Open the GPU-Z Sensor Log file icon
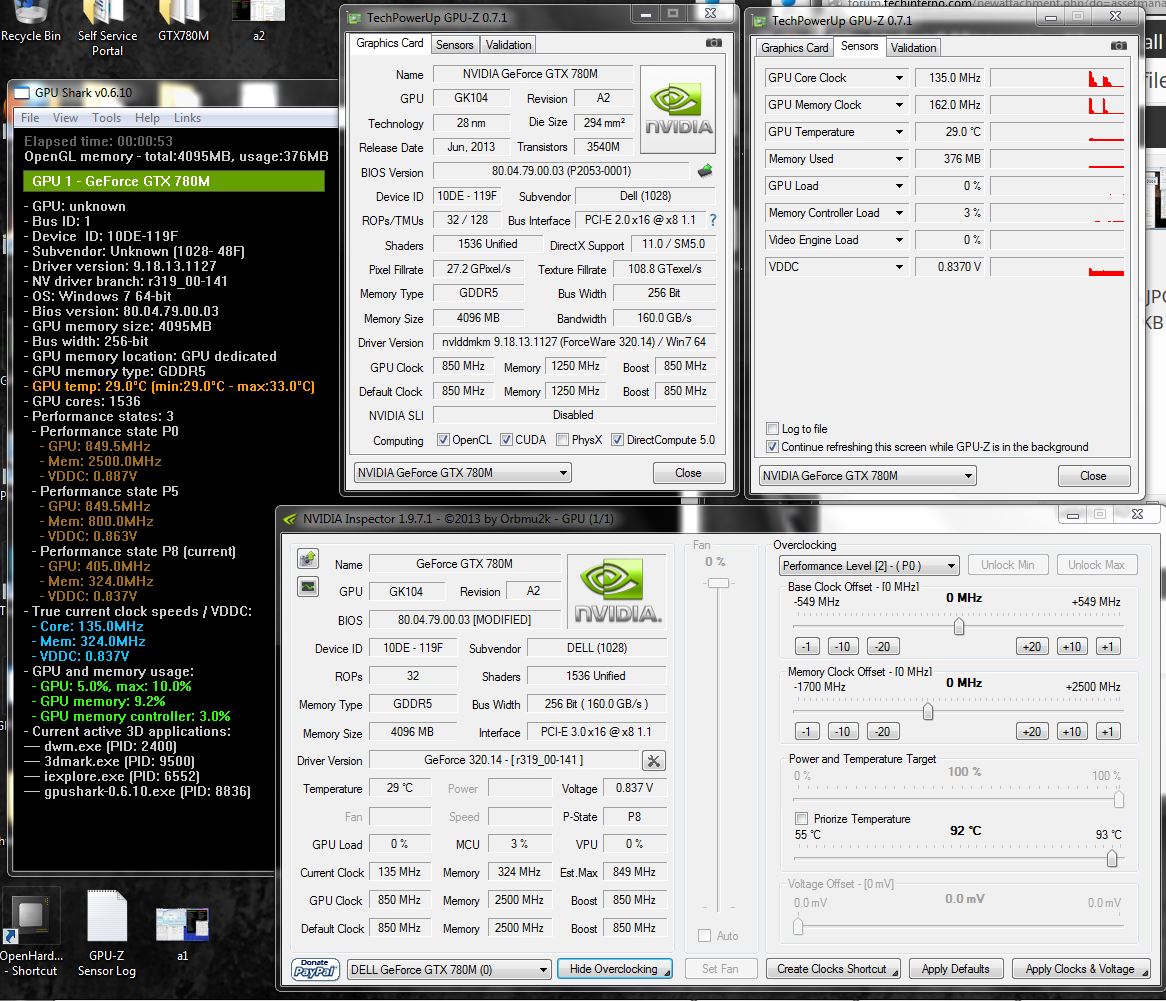 tap(107, 934)
